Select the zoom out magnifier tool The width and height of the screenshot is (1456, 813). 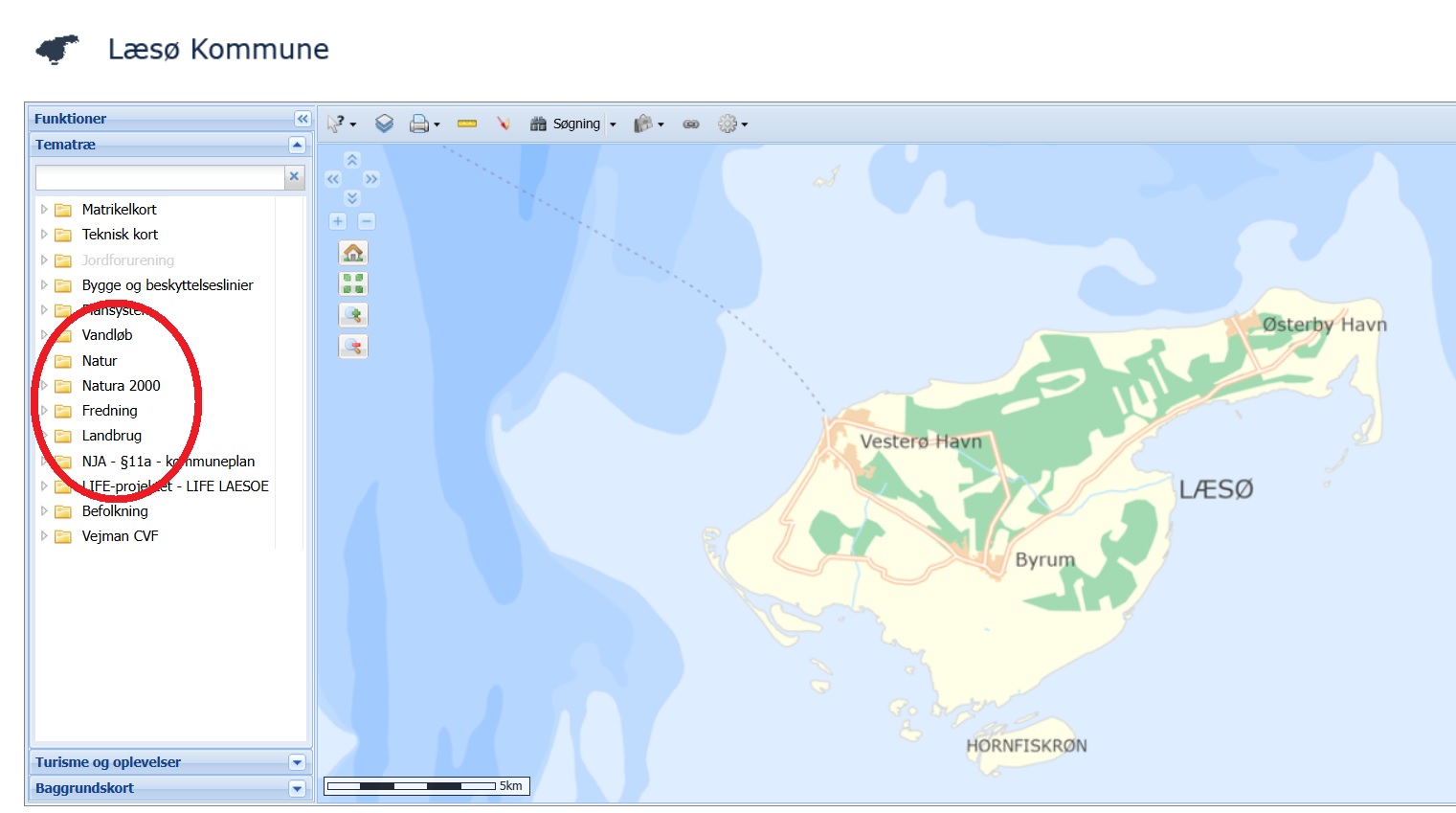click(352, 346)
